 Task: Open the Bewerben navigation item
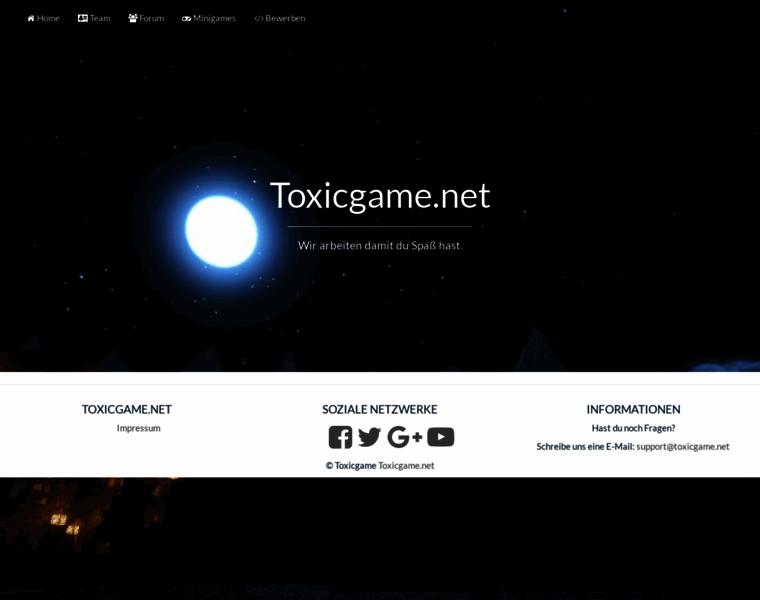[x=280, y=18]
